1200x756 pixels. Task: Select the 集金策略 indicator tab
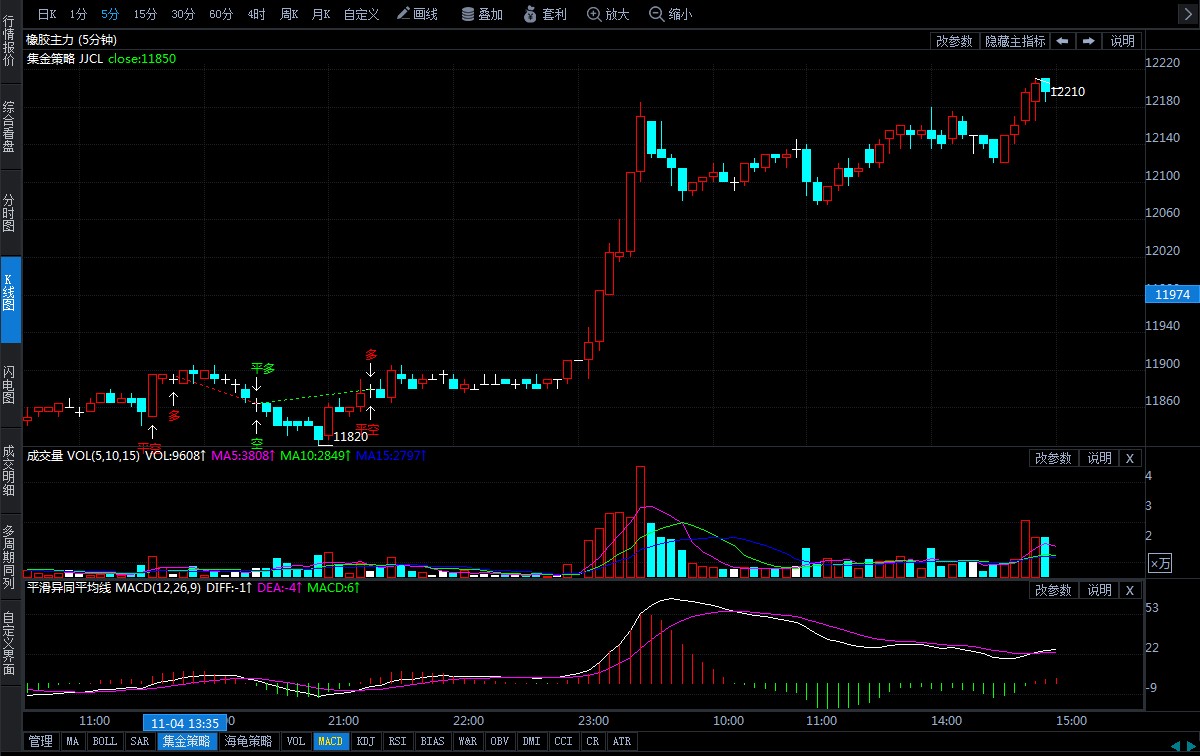[x=187, y=742]
